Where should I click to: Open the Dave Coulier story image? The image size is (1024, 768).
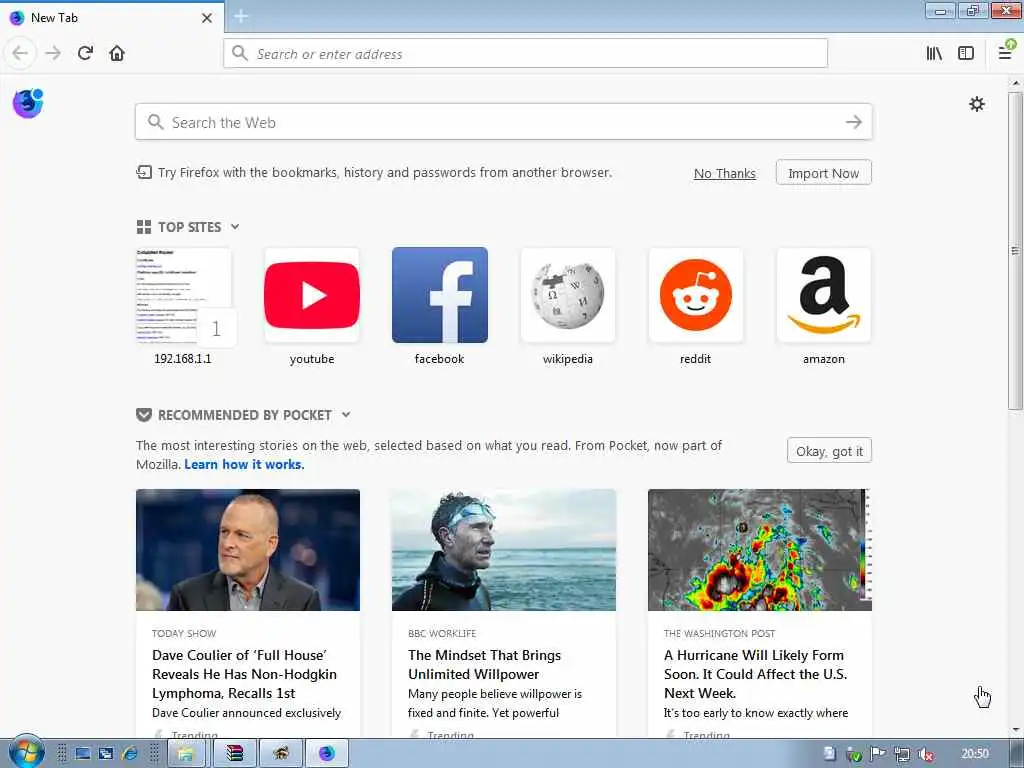(248, 550)
